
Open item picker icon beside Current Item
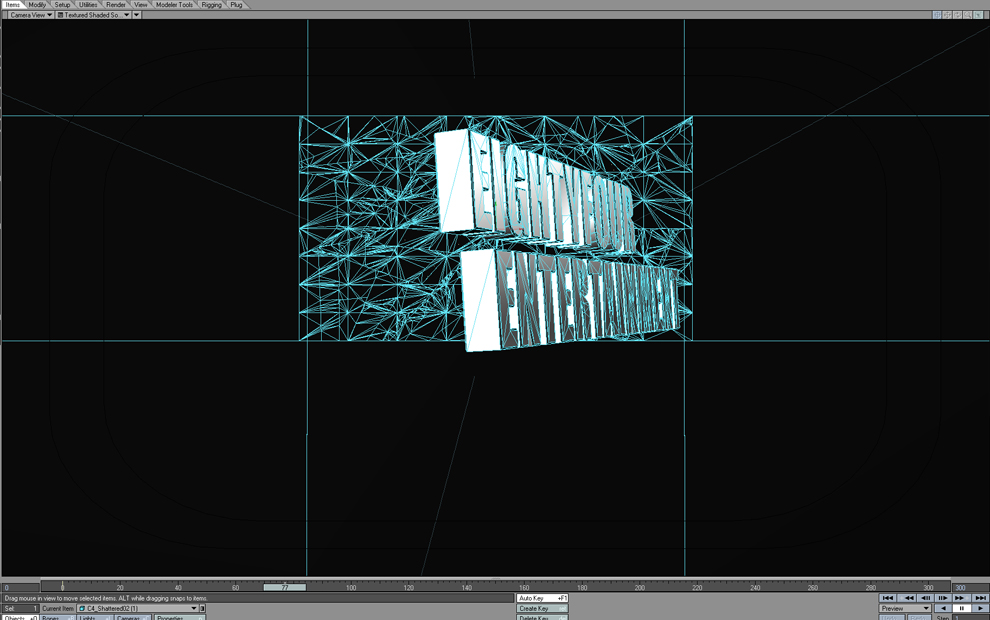(x=202, y=608)
